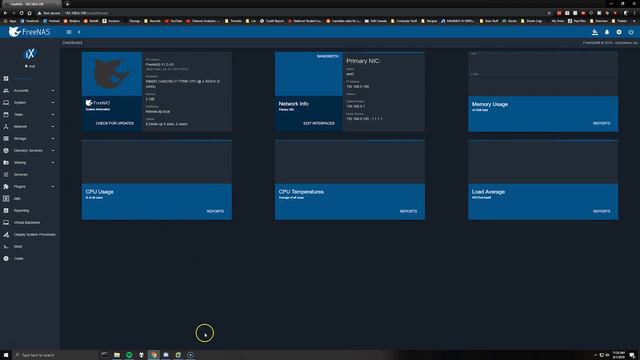The width and height of the screenshot is (640, 360).
Task: Open REPORTS on Memory Usage card
Action: (602, 123)
